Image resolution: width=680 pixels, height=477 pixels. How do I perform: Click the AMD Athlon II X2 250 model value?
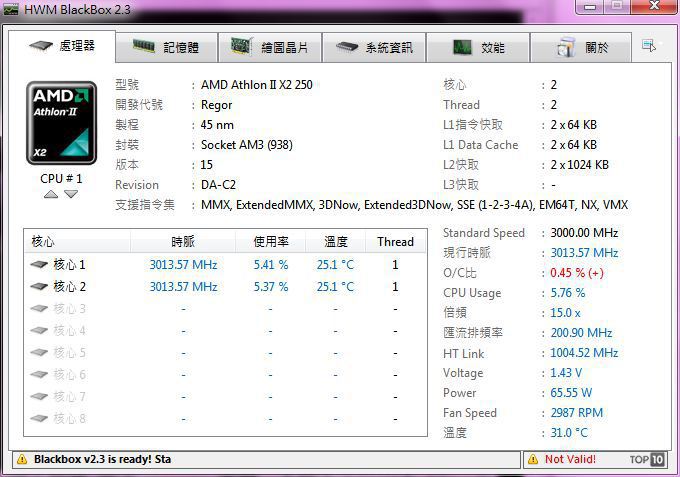[257, 85]
